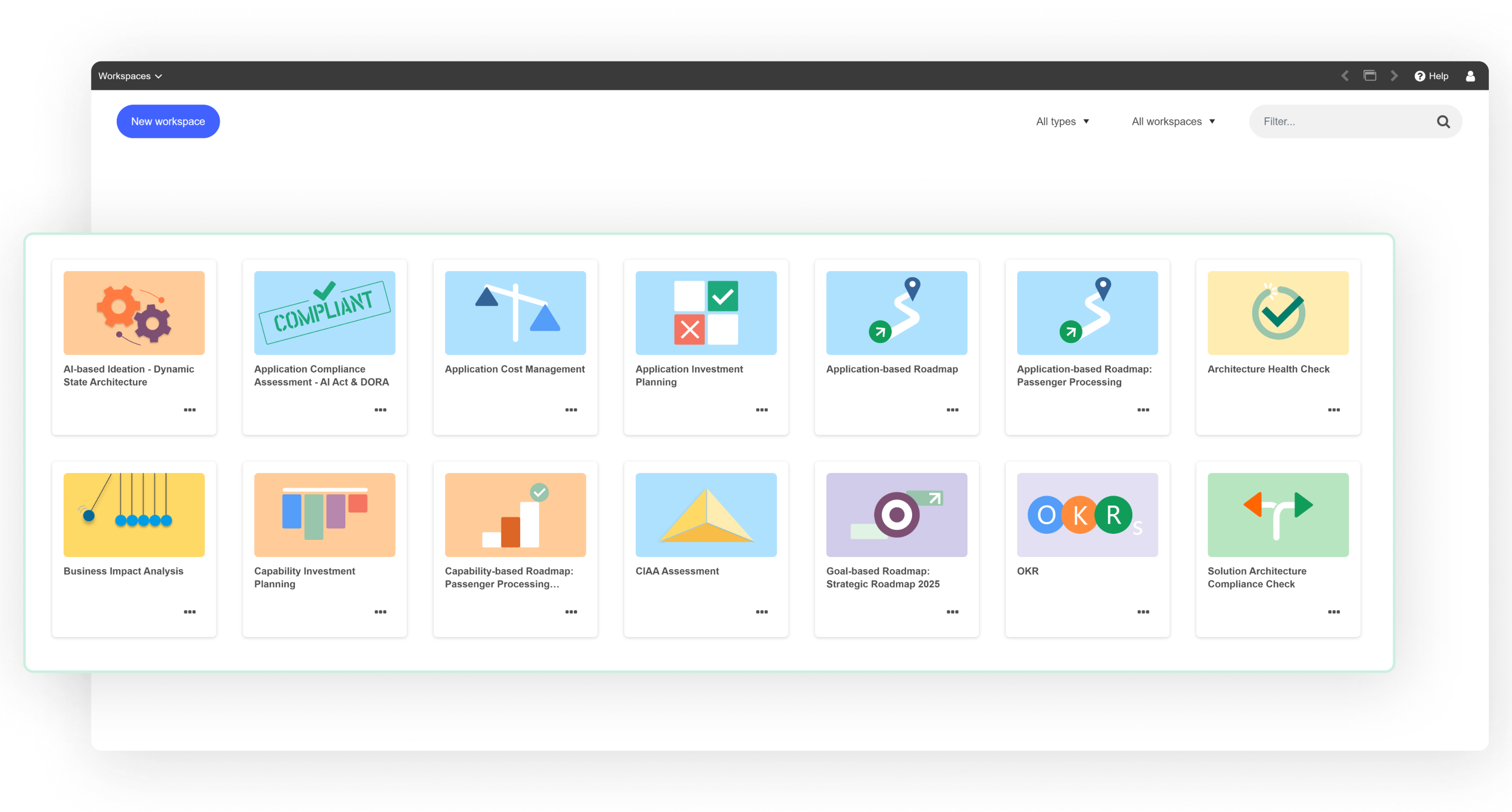Open the Workspaces menu dropdown
This screenshot has height=812, width=1512.
[x=130, y=76]
